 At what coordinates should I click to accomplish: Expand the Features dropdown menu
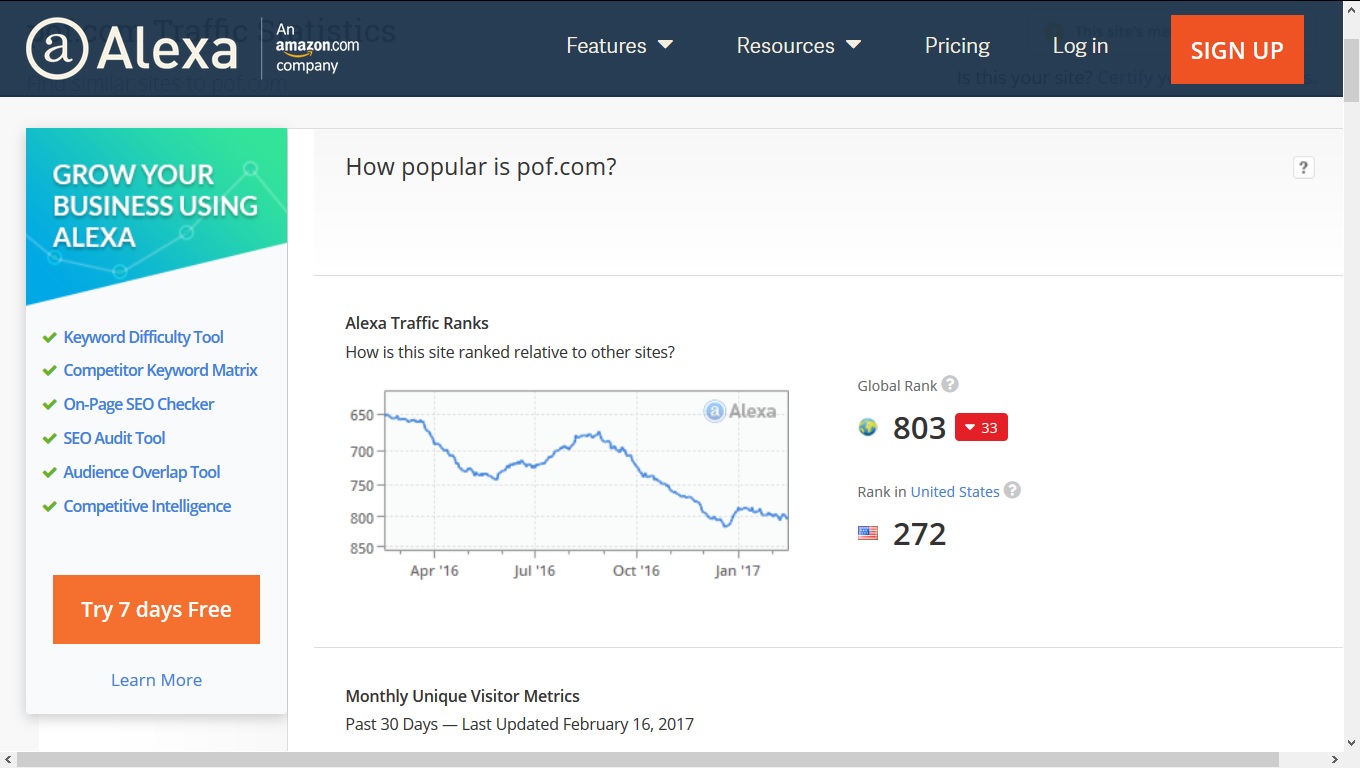pos(619,46)
